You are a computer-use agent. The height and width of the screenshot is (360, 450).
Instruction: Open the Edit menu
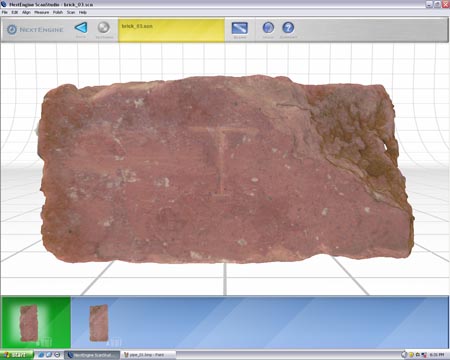[15, 12]
